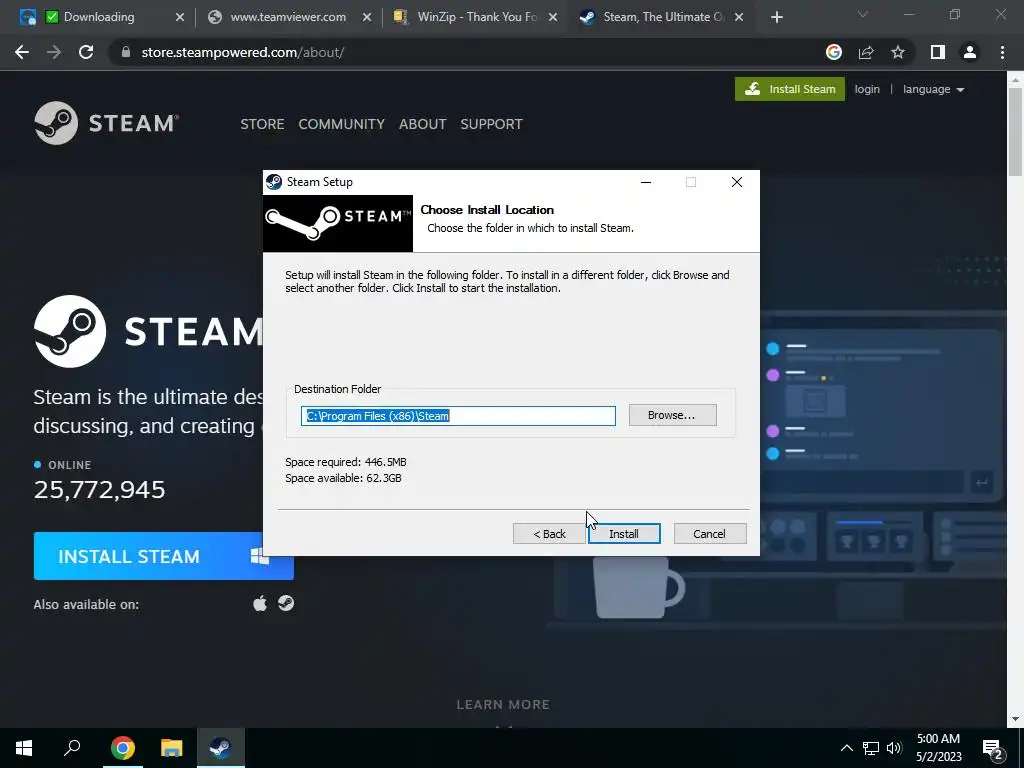Image resolution: width=1024 pixels, height=768 pixels.
Task: Open the login link on Steam page
Action: [867, 89]
